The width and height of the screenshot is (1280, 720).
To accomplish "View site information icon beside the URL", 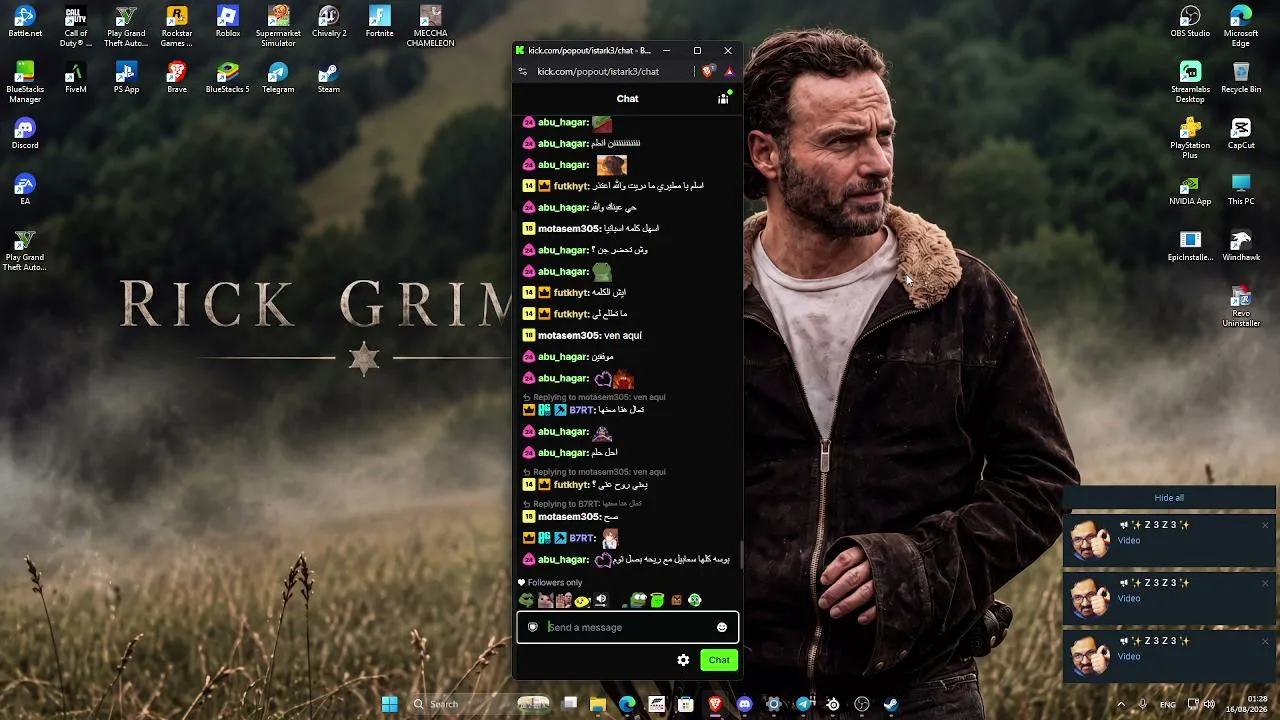I will [x=522, y=72].
